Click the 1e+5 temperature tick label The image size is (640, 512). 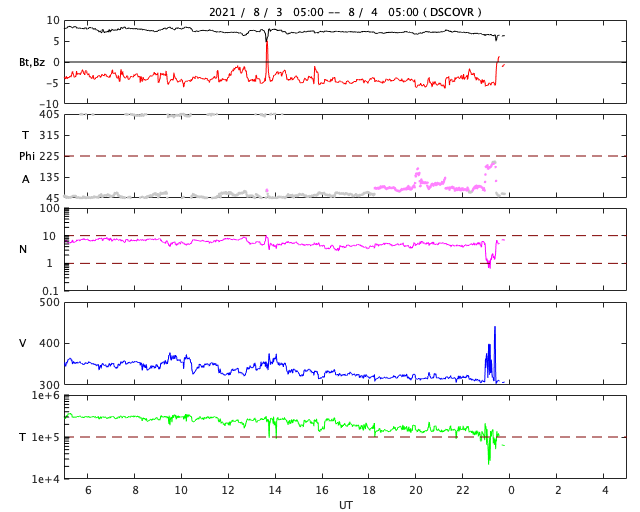[x=46, y=437]
